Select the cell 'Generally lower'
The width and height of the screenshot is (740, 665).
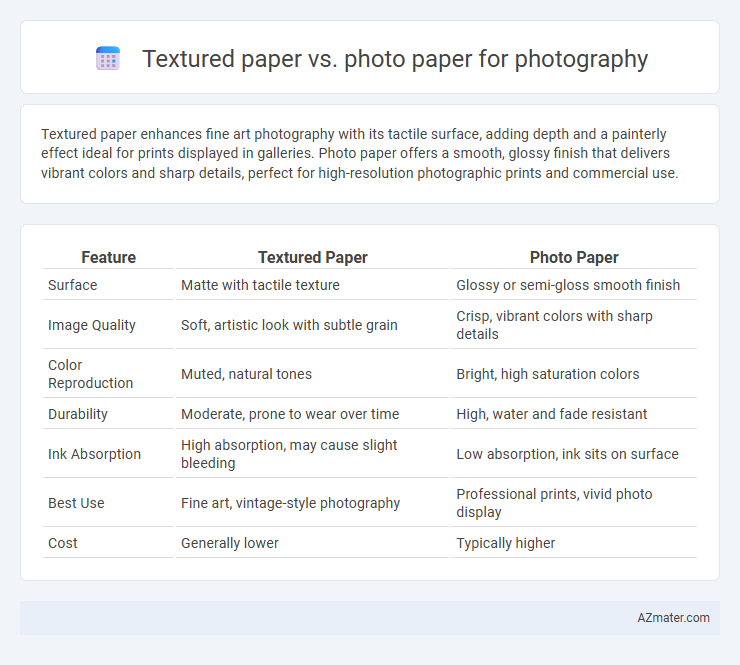click(x=230, y=543)
